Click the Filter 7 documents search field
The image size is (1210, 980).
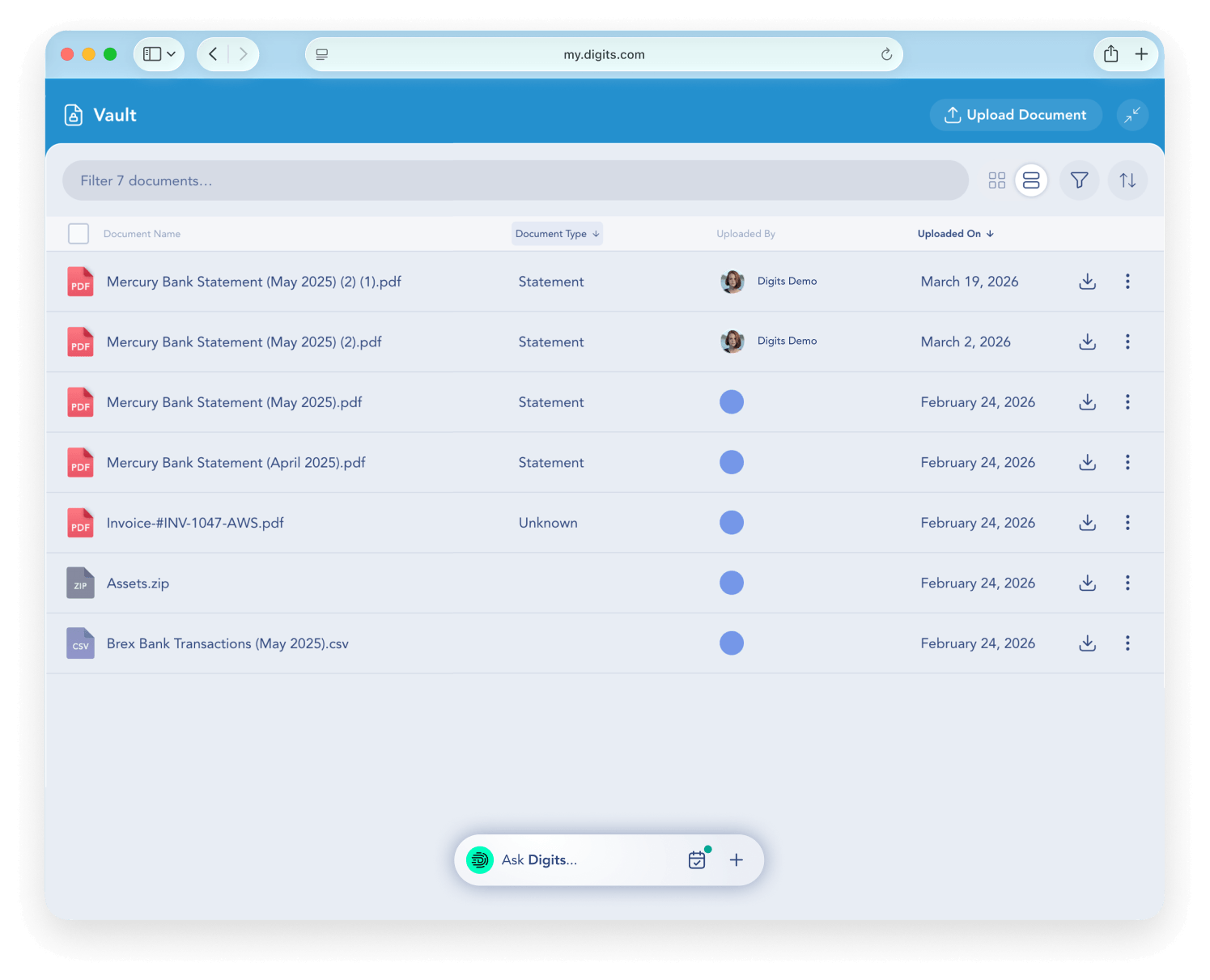tap(515, 180)
